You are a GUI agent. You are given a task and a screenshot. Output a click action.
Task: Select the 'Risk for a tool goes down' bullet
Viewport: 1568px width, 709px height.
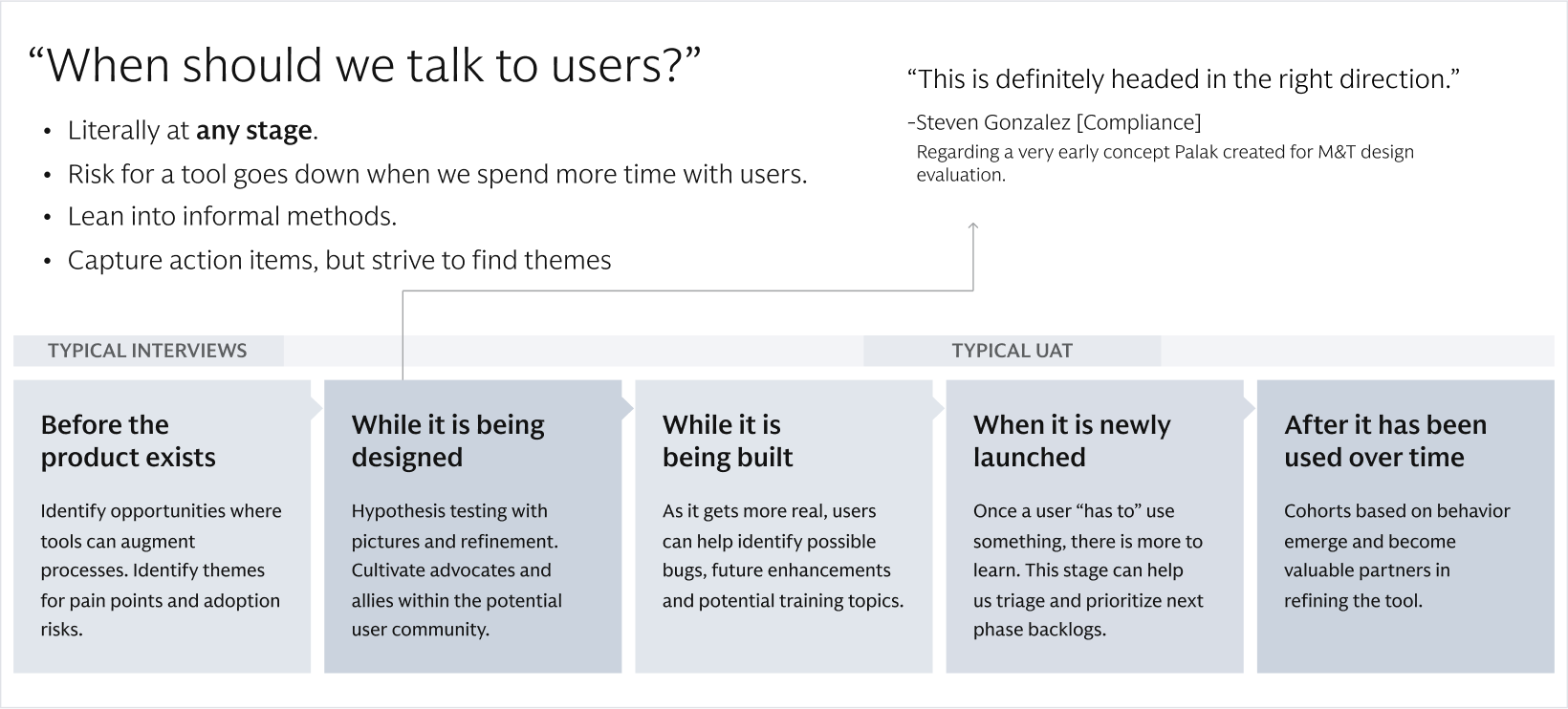click(437, 175)
